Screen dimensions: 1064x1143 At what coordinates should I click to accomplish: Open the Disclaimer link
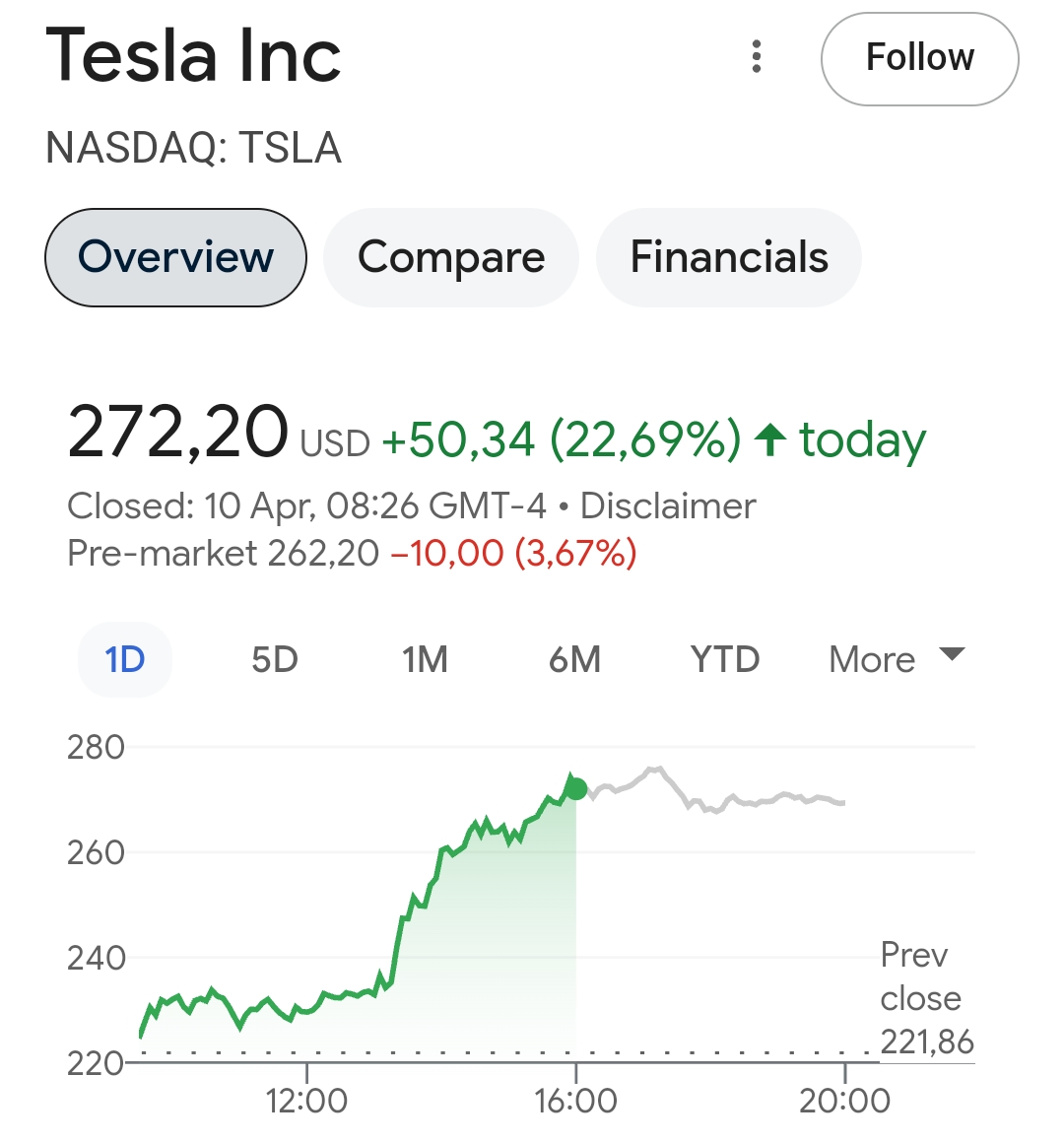tap(668, 506)
